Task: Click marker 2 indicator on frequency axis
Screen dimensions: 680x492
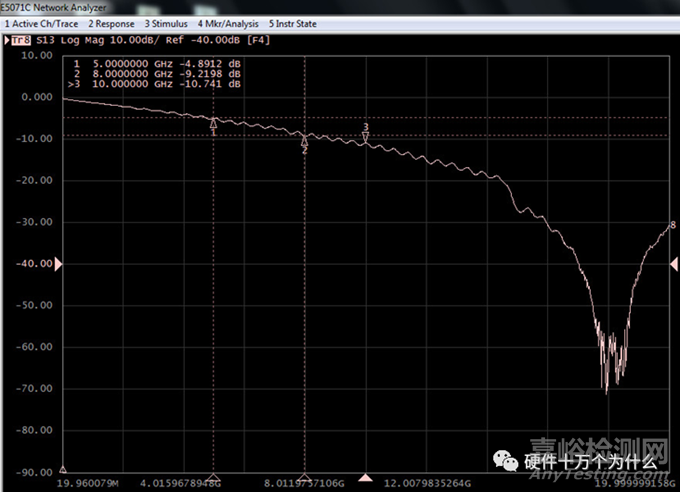Action: tap(305, 478)
